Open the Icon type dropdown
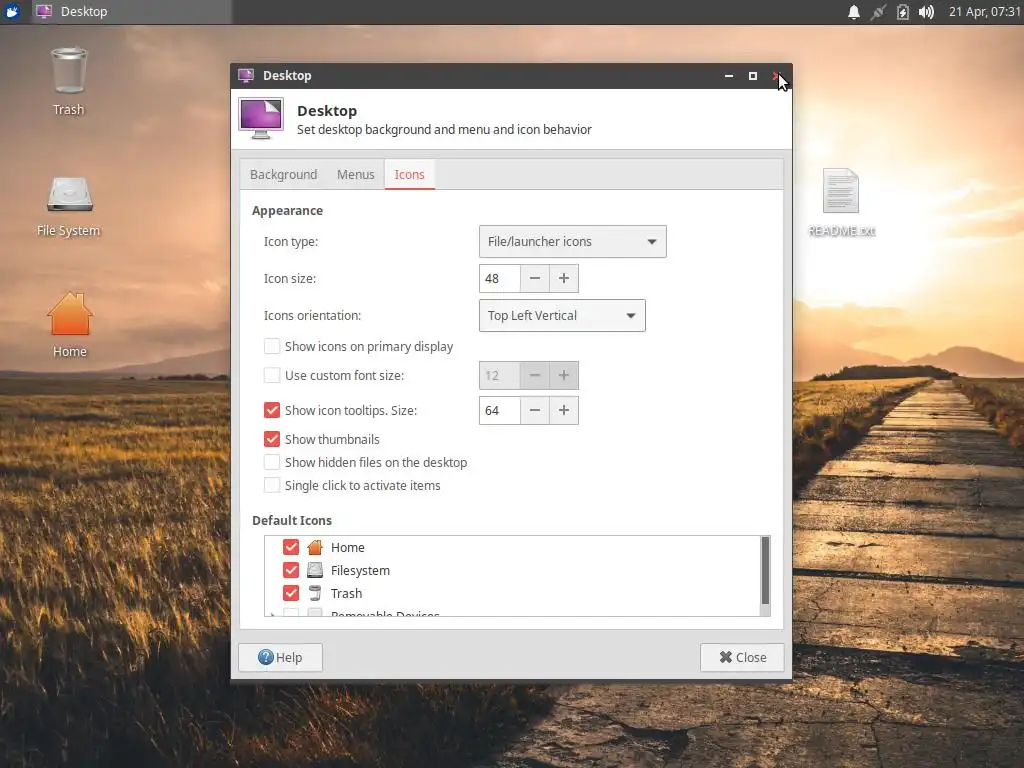 [x=573, y=242]
